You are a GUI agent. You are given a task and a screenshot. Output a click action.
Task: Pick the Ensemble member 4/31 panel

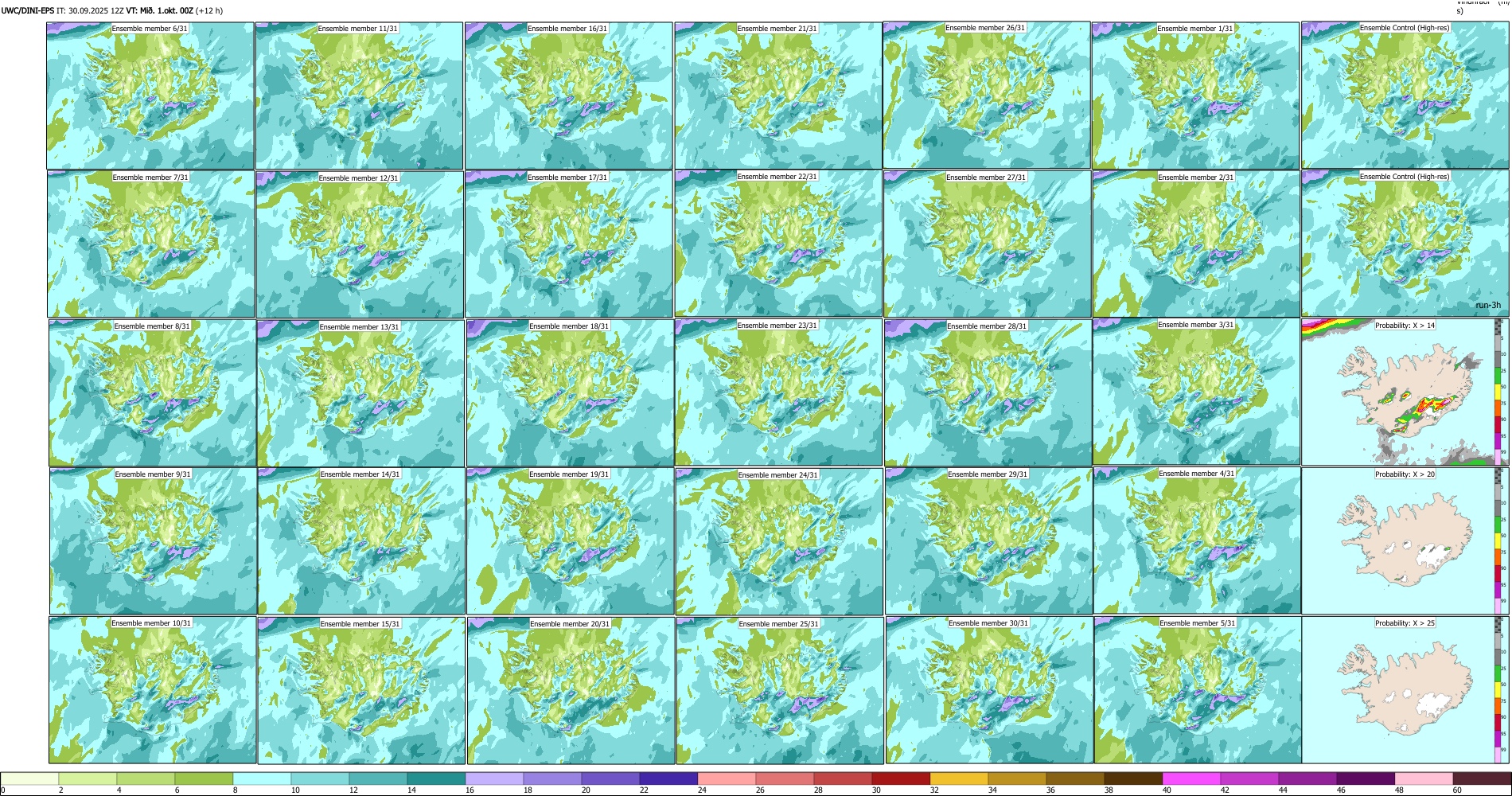pyautogui.click(x=1197, y=541)
